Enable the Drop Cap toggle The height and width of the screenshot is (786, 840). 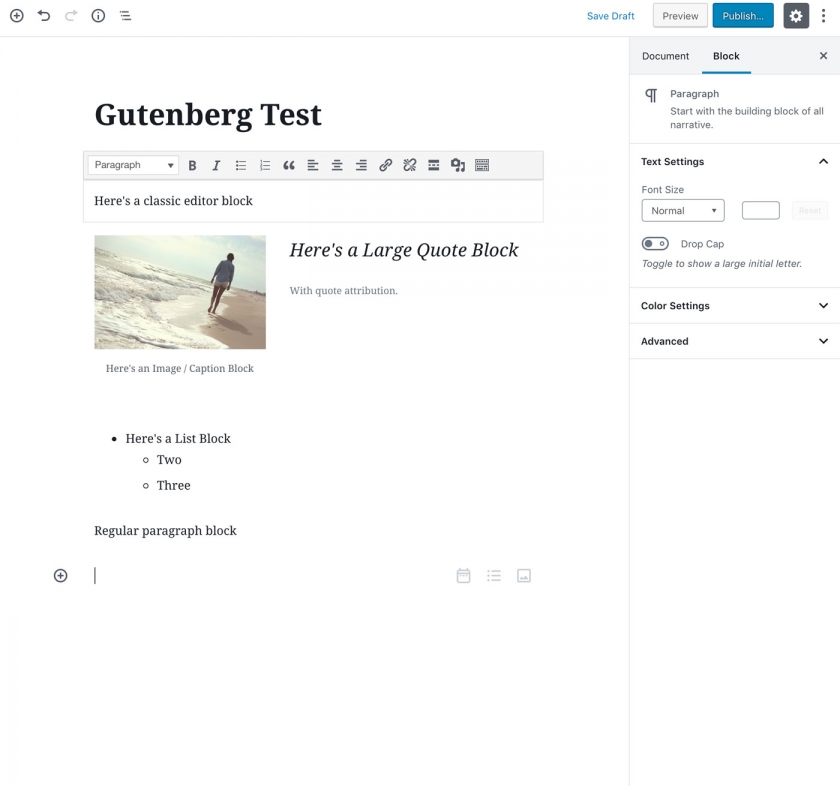pyautogui.click(x=655, y=243)
